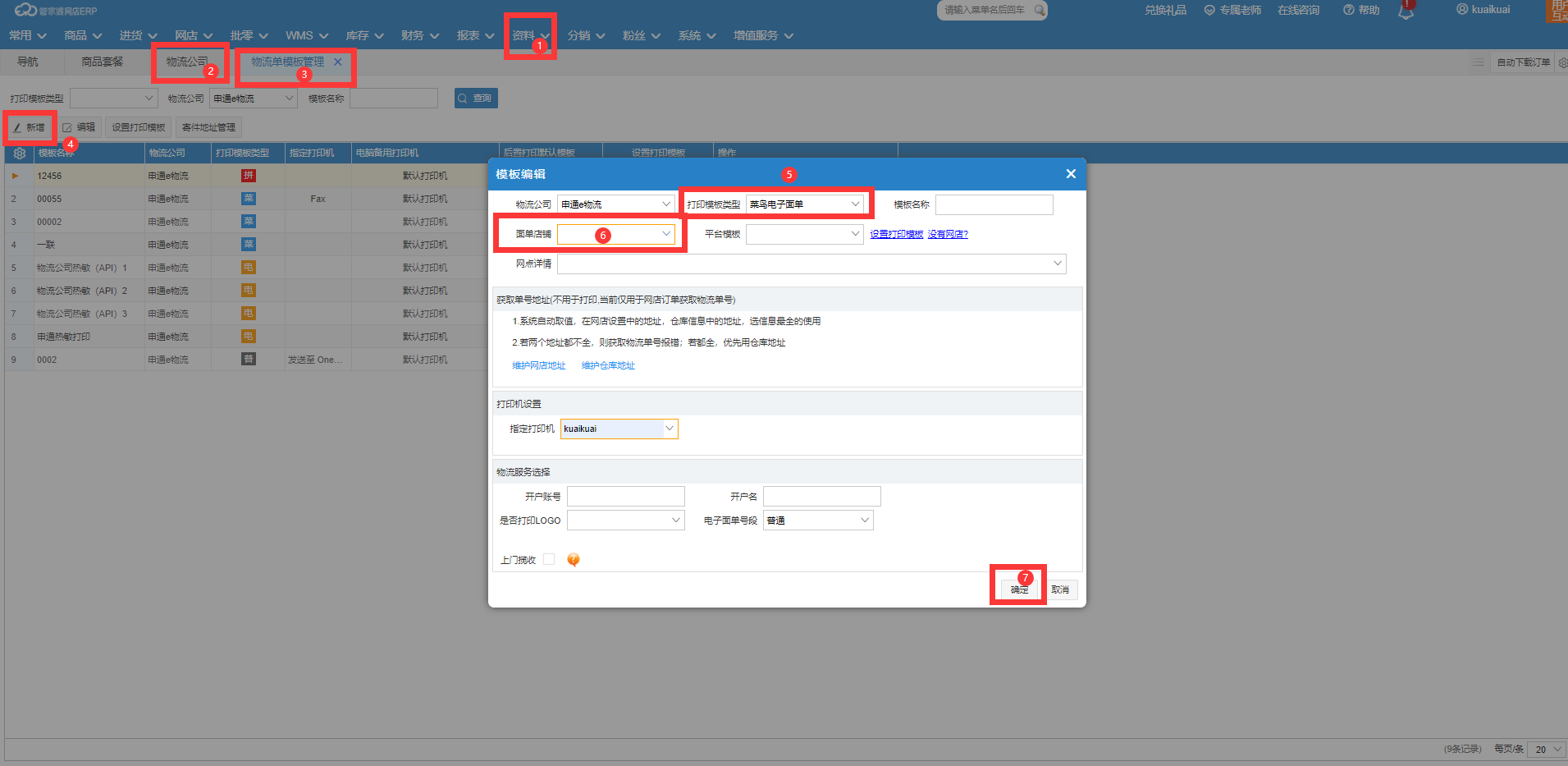Click the kuaikuai user profile icon
The width and height of the screenshot is (1568, 766).
[1461, 9]
